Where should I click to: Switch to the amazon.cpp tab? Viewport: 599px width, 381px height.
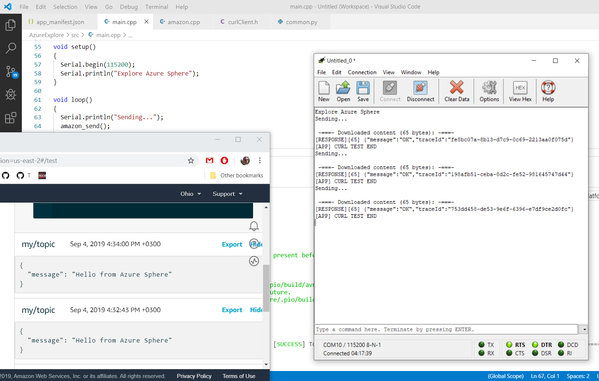point(180,22)
